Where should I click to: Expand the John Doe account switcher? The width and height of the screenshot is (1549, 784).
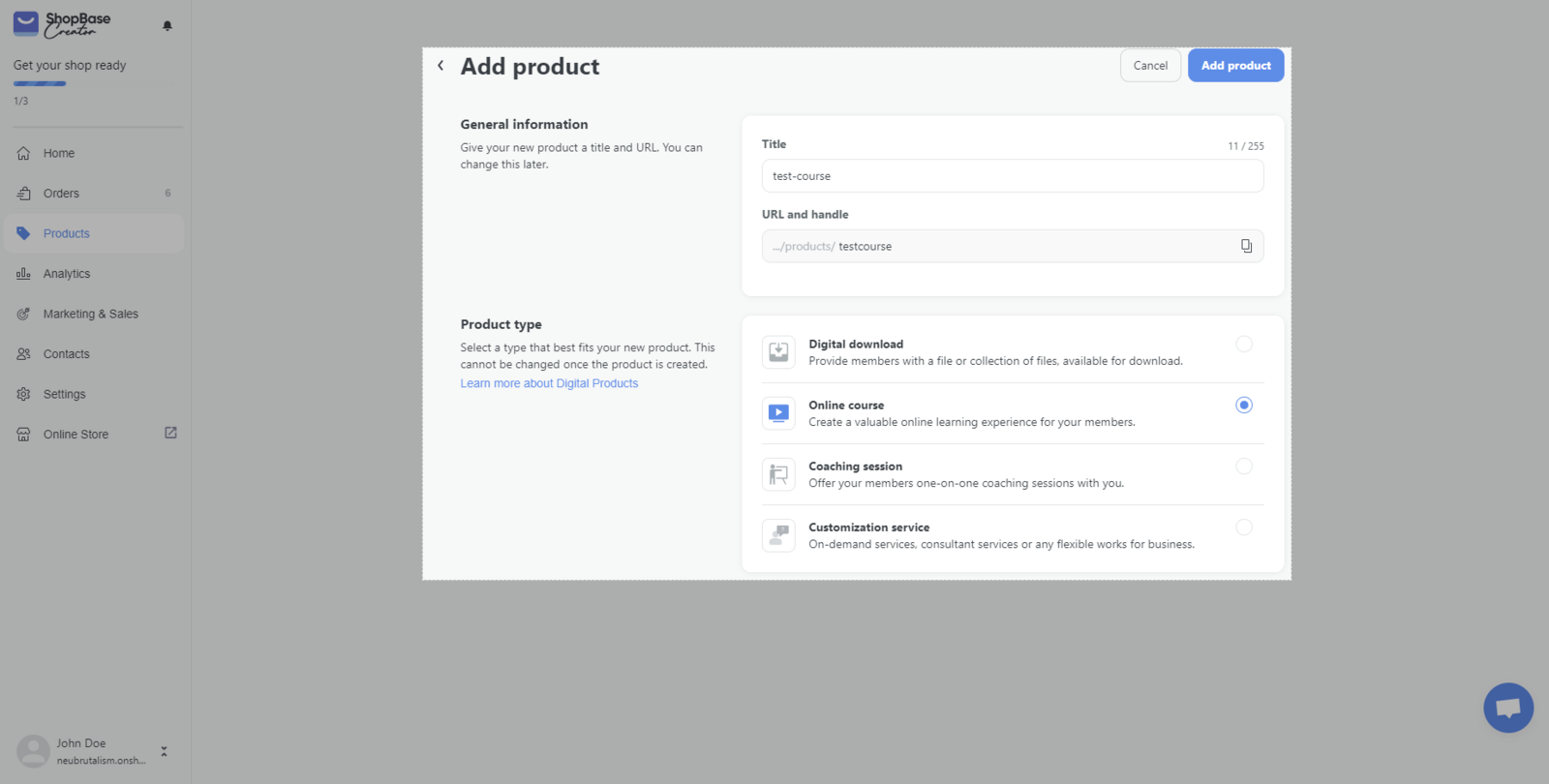click(164, 751)
